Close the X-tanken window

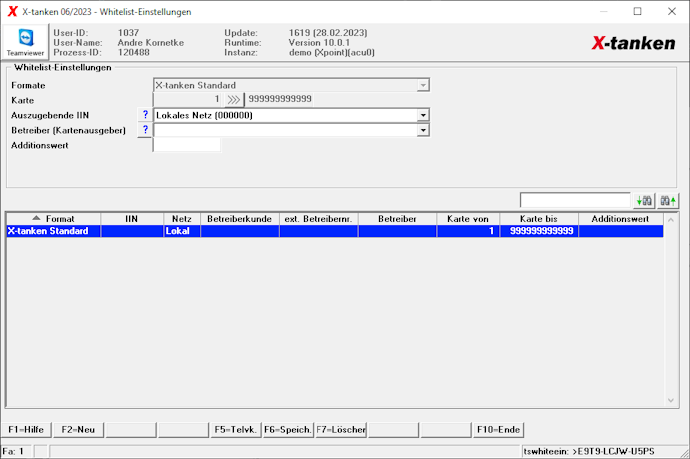point(672,11)
